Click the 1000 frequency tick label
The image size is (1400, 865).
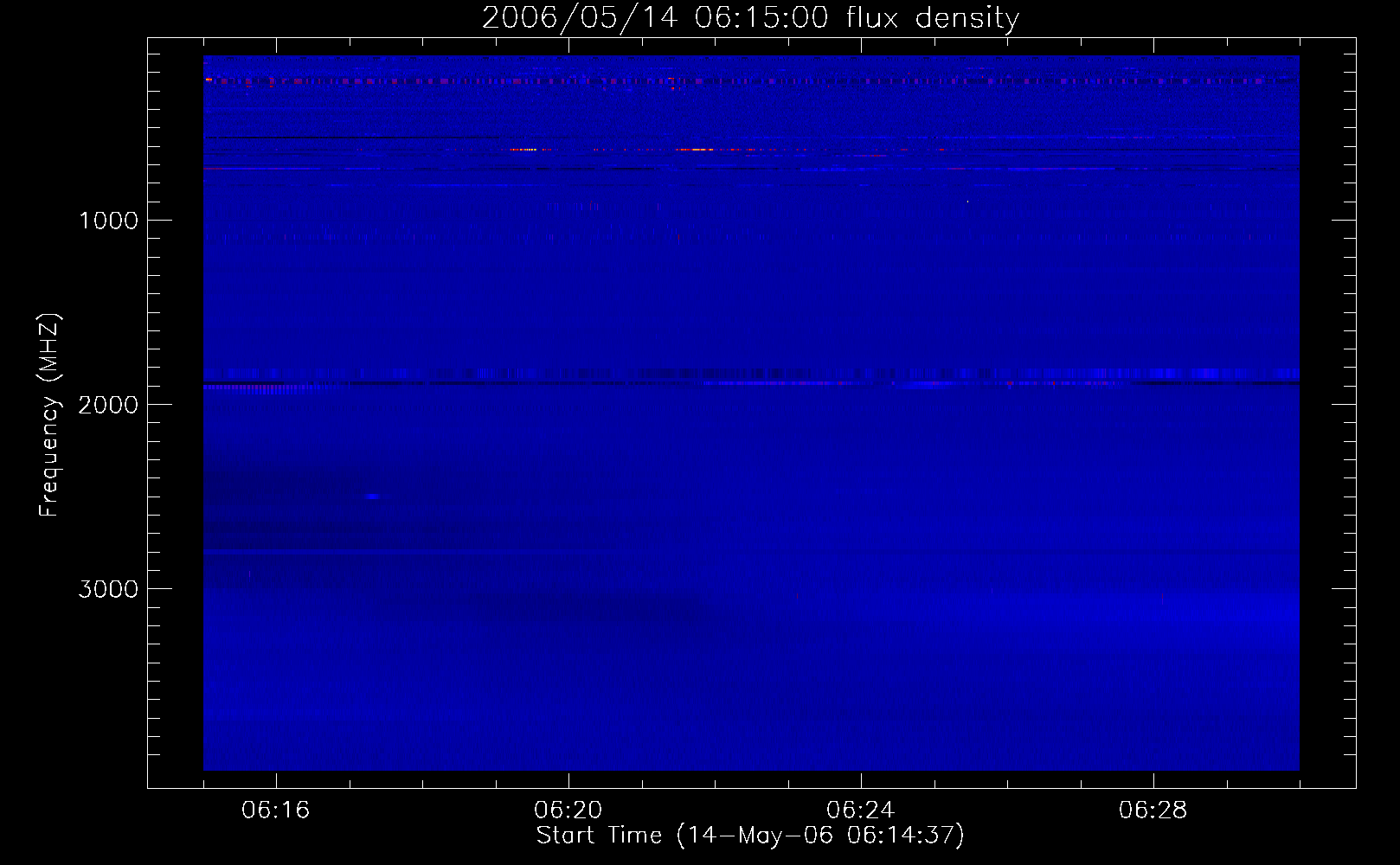(x=108, y=221)
